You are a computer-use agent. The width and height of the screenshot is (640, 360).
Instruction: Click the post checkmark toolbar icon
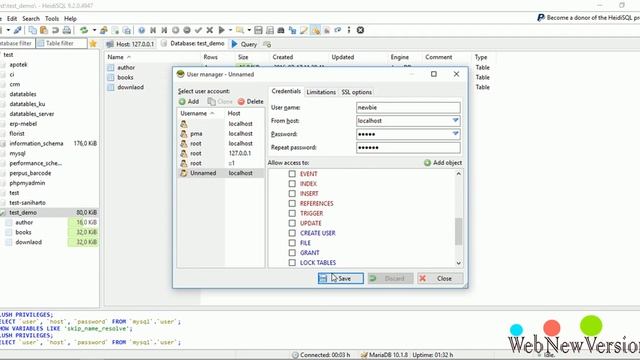coord(198,30)
